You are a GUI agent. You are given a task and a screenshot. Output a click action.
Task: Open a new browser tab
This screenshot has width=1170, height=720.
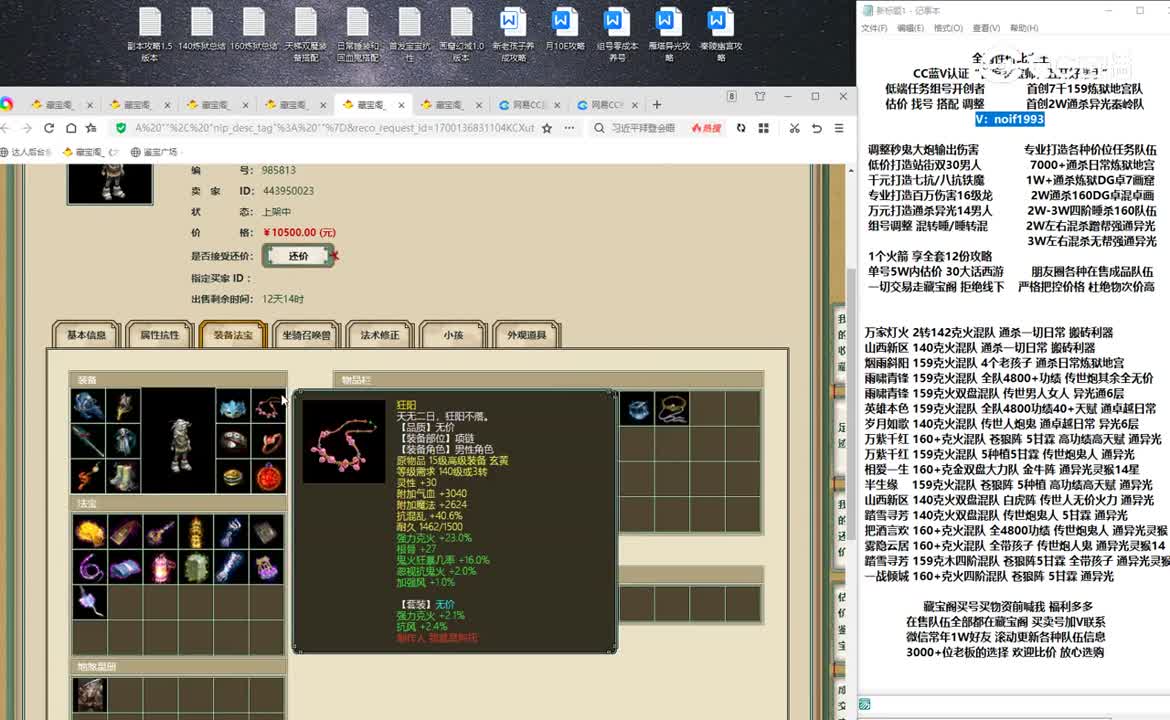(657, 104)
